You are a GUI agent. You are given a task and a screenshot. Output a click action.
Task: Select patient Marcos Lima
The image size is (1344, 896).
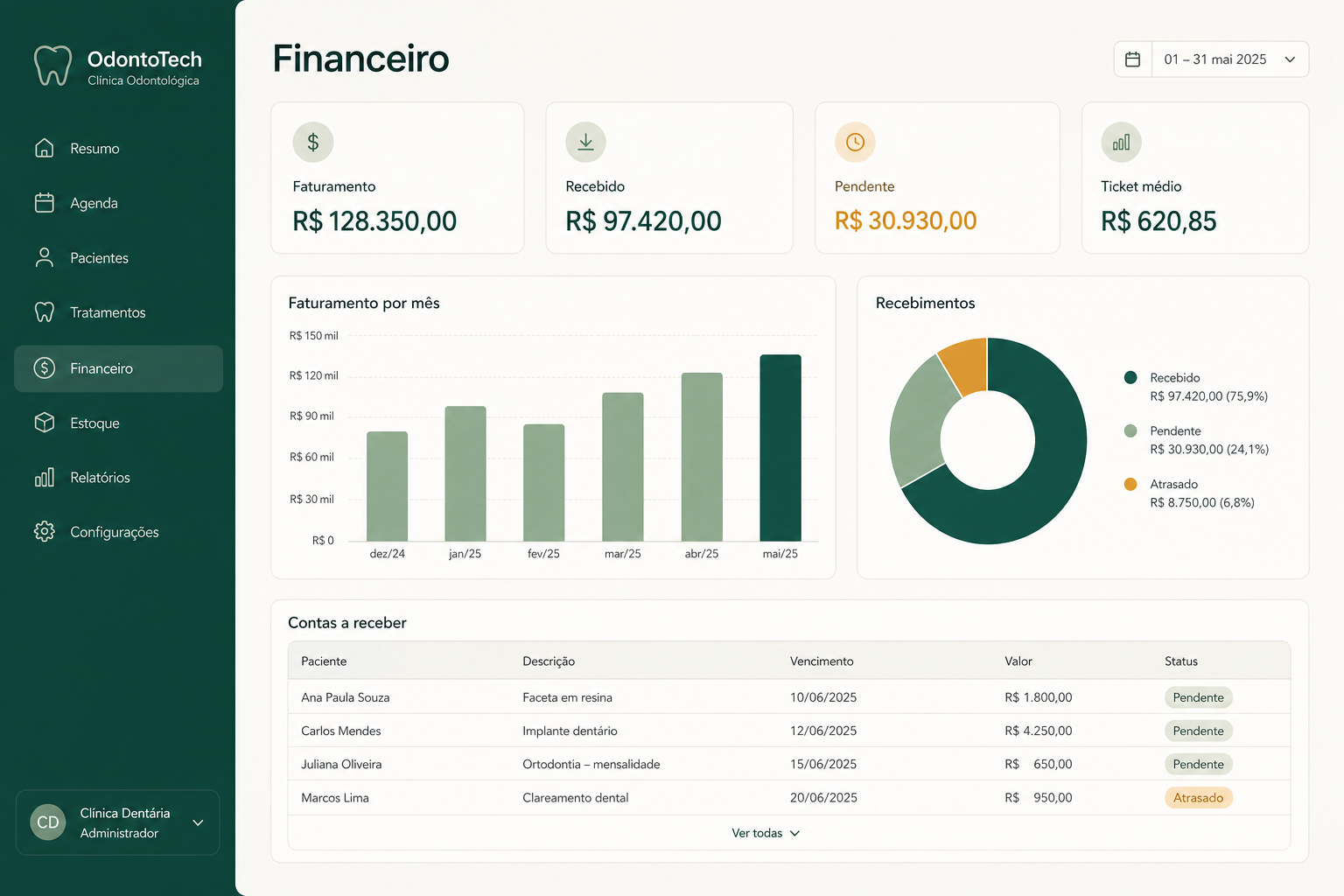pyautogui.click(x=335, y=797)
